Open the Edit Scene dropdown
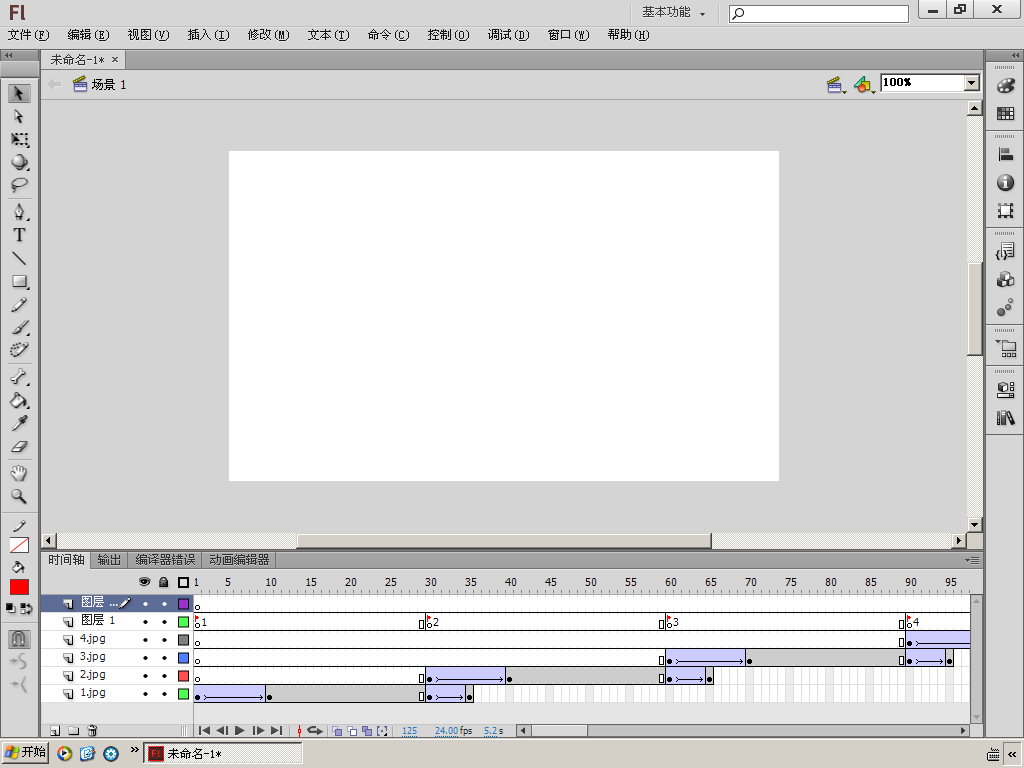Viewport: 1024px width, 768px height. tap(835, 85)
